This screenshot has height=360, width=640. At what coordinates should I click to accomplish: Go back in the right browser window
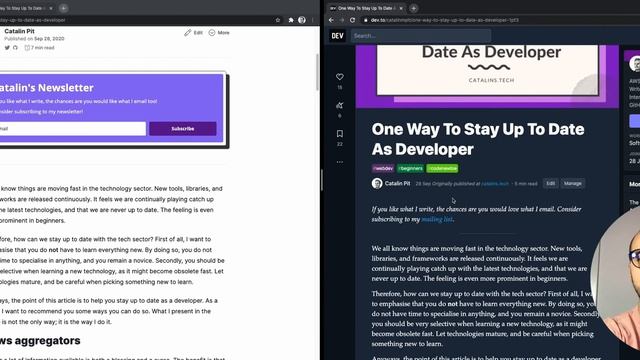(x=331, y=20)
